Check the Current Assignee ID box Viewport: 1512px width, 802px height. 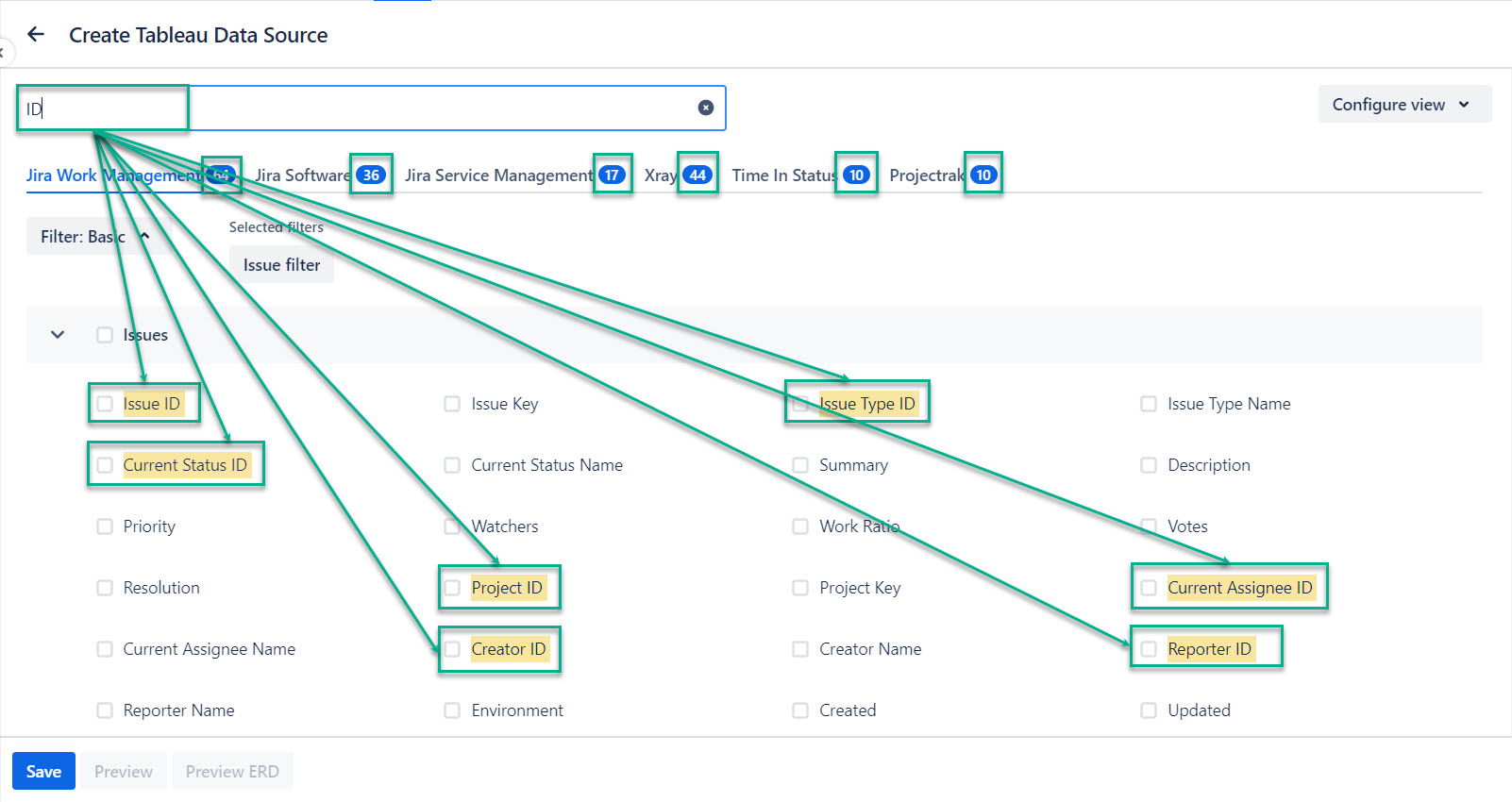(x=1149, y=588)
